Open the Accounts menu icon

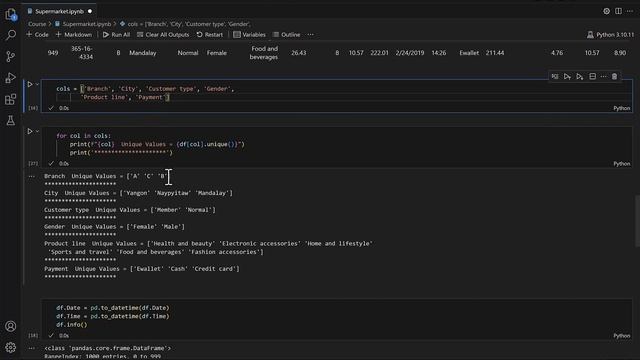pos(11,326)
